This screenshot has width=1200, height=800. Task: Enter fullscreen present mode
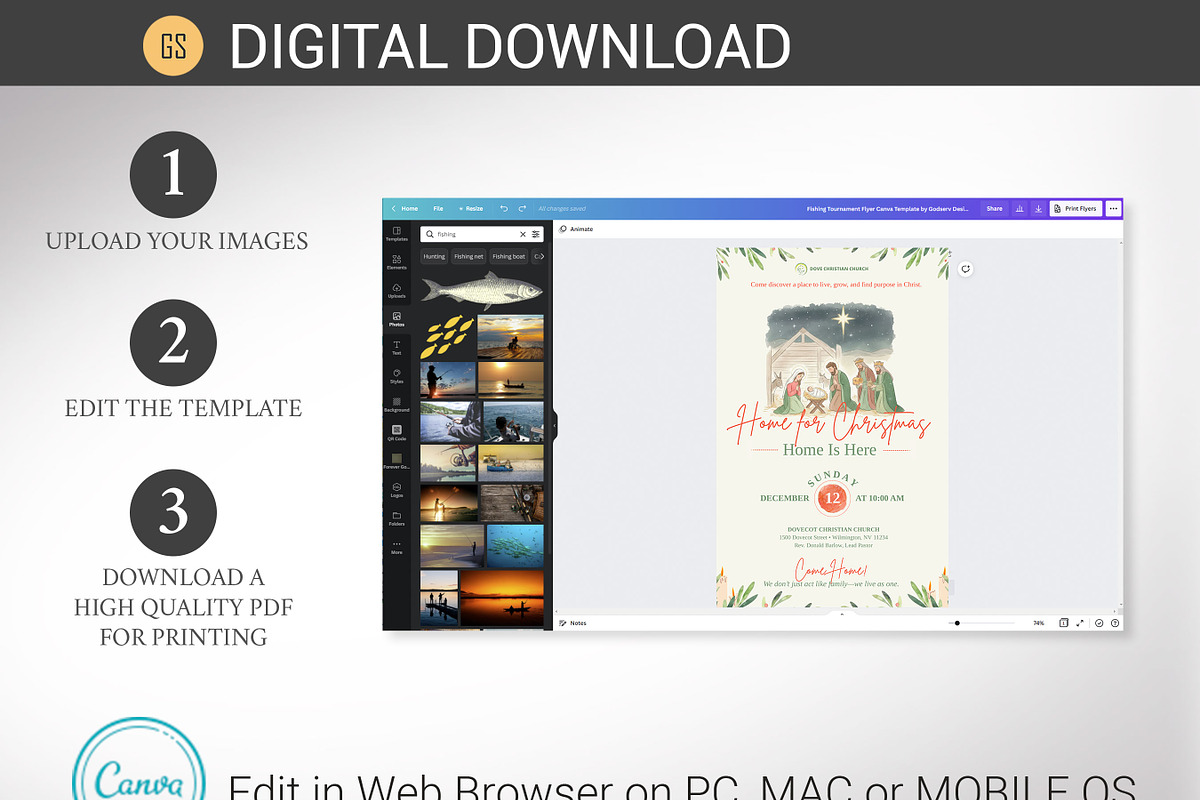pyautogui.click(x=1080, y=622)
